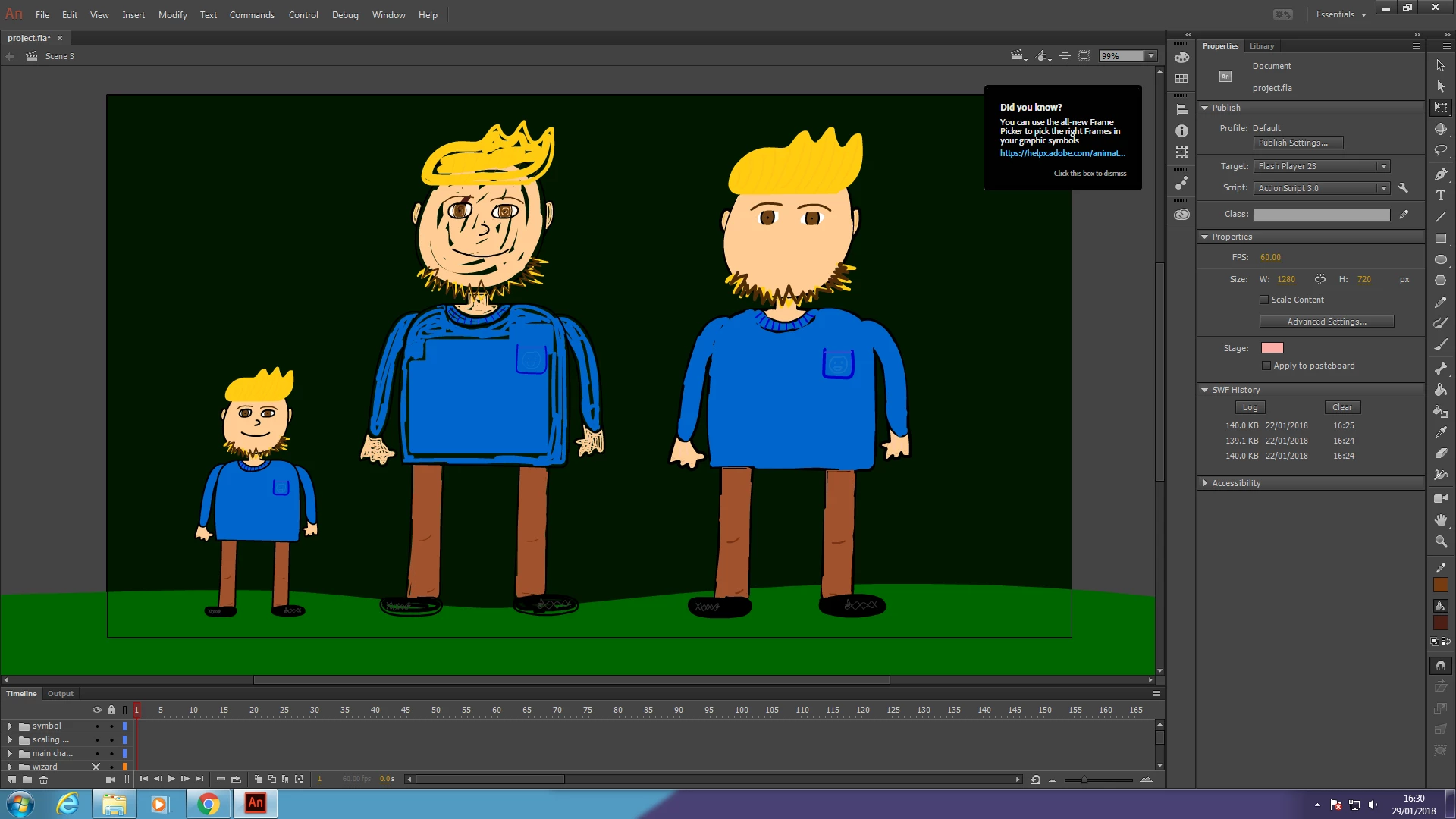Select the Text tool
1456x819 pixels.
pyautogui.click(x=1441, y=196)
